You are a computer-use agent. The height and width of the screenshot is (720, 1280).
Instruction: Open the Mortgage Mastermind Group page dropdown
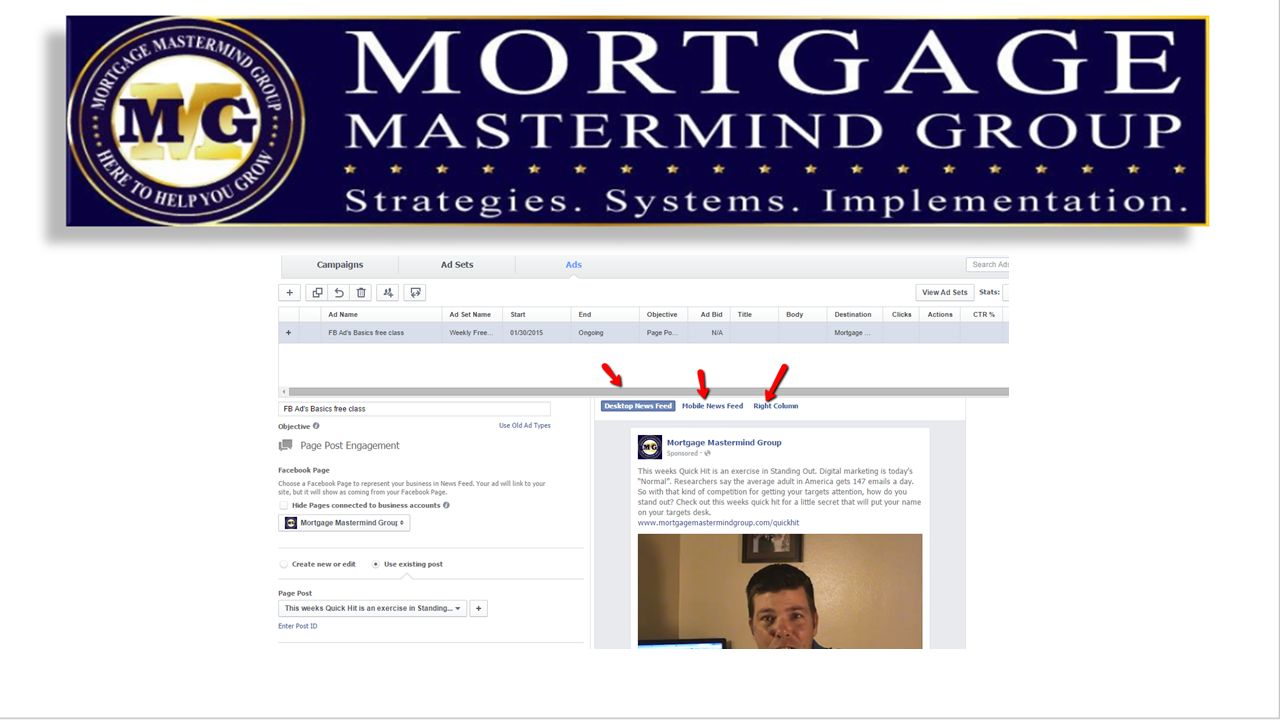(344, 523)
